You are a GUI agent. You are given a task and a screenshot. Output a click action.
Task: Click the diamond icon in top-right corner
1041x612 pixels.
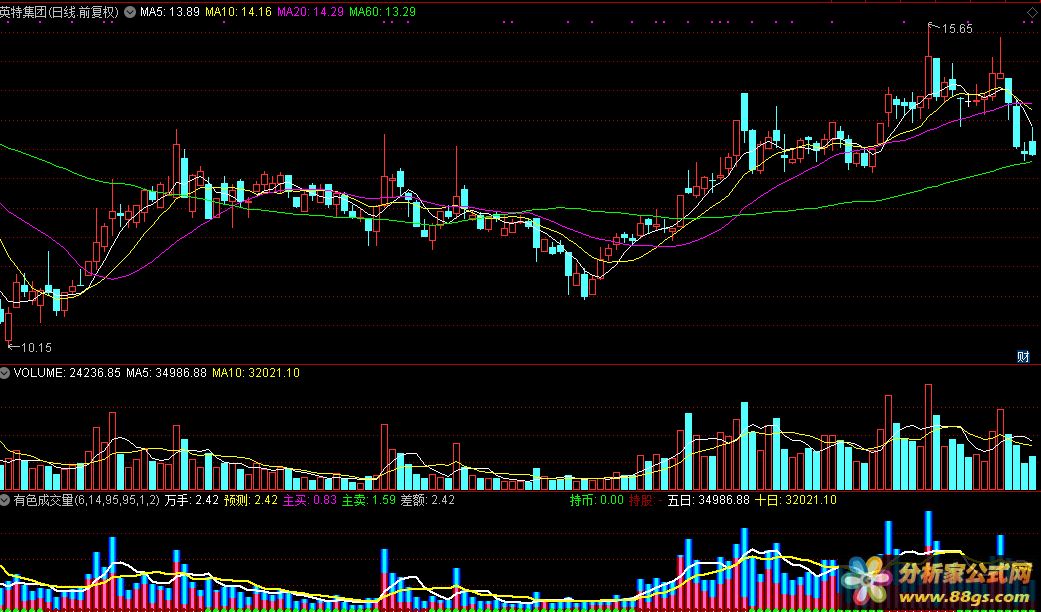point(1031,13)
